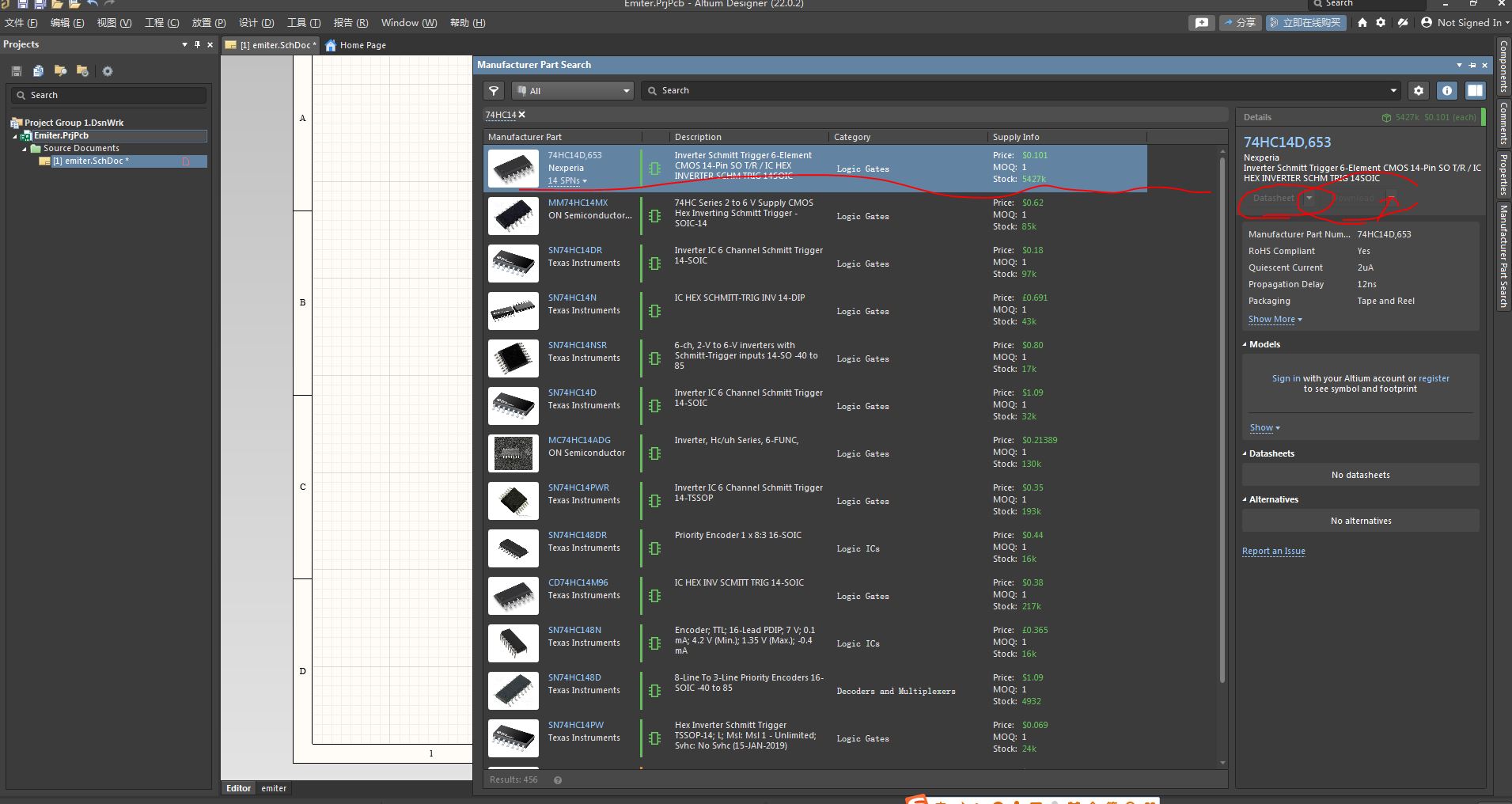Open the 放置 (P) menu

[209, 23]
